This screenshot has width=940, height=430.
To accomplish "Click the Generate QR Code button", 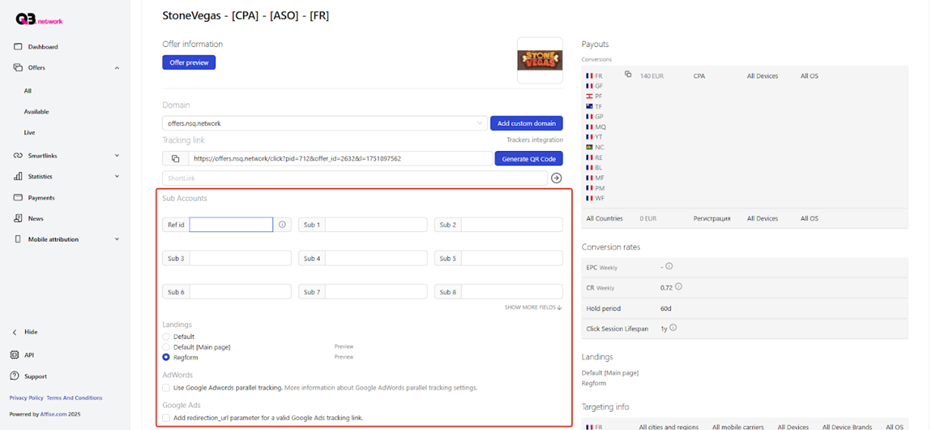I will point(529,158).
